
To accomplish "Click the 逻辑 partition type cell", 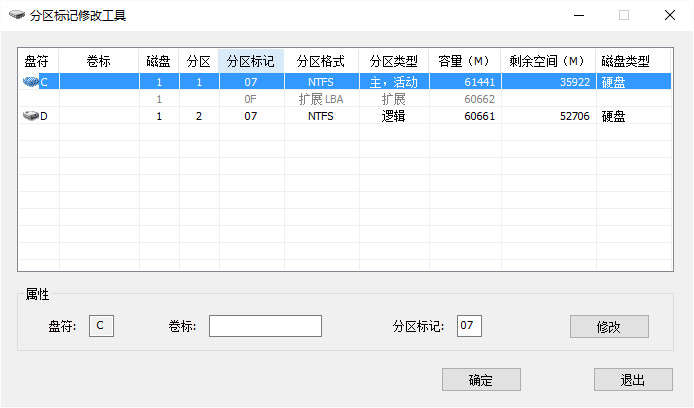I will coord(393,116).
